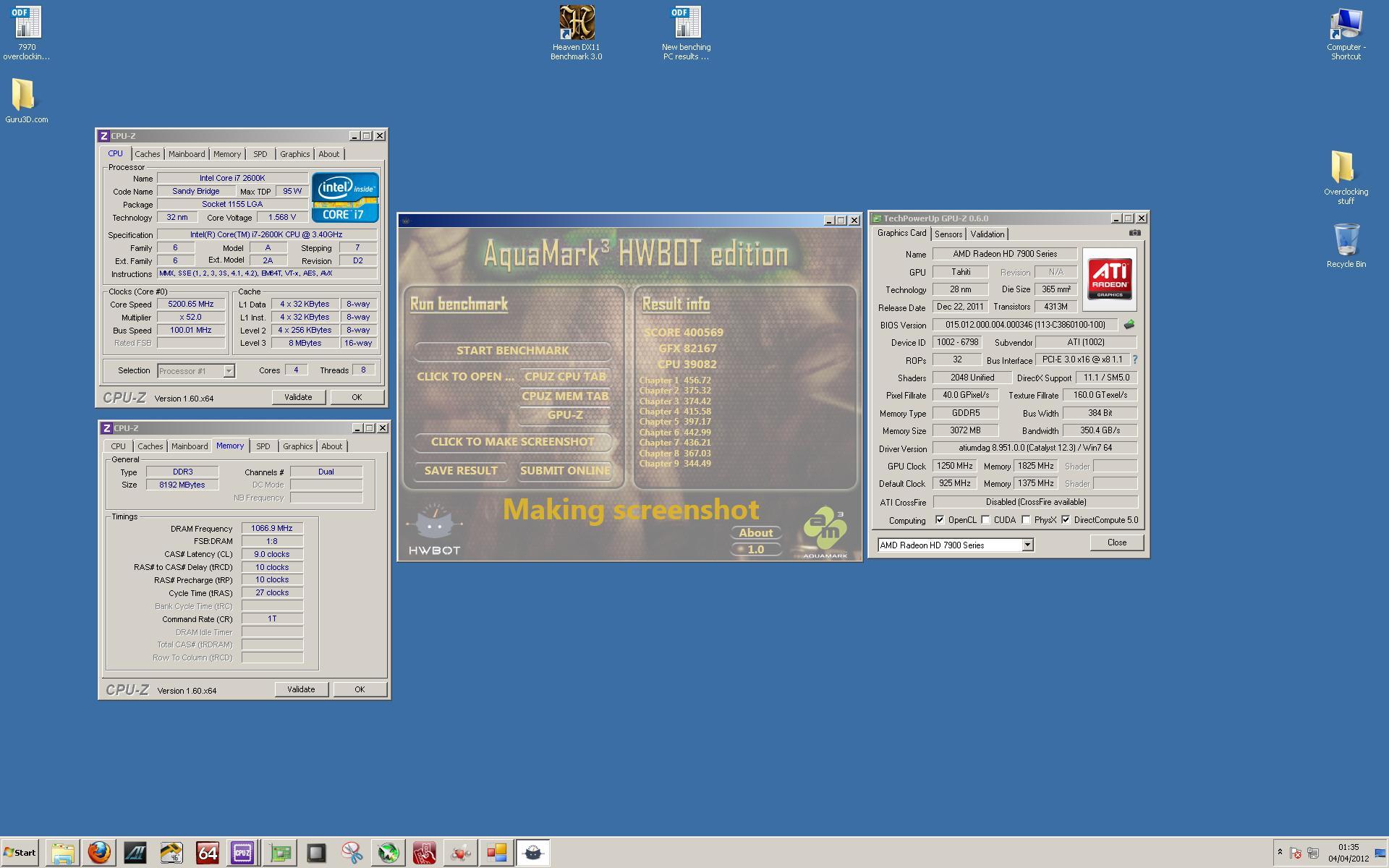Click the green round cursor taskbar icon
Image resolution: width=1389 pixels, height=868 pixels.
pos(388,853)
